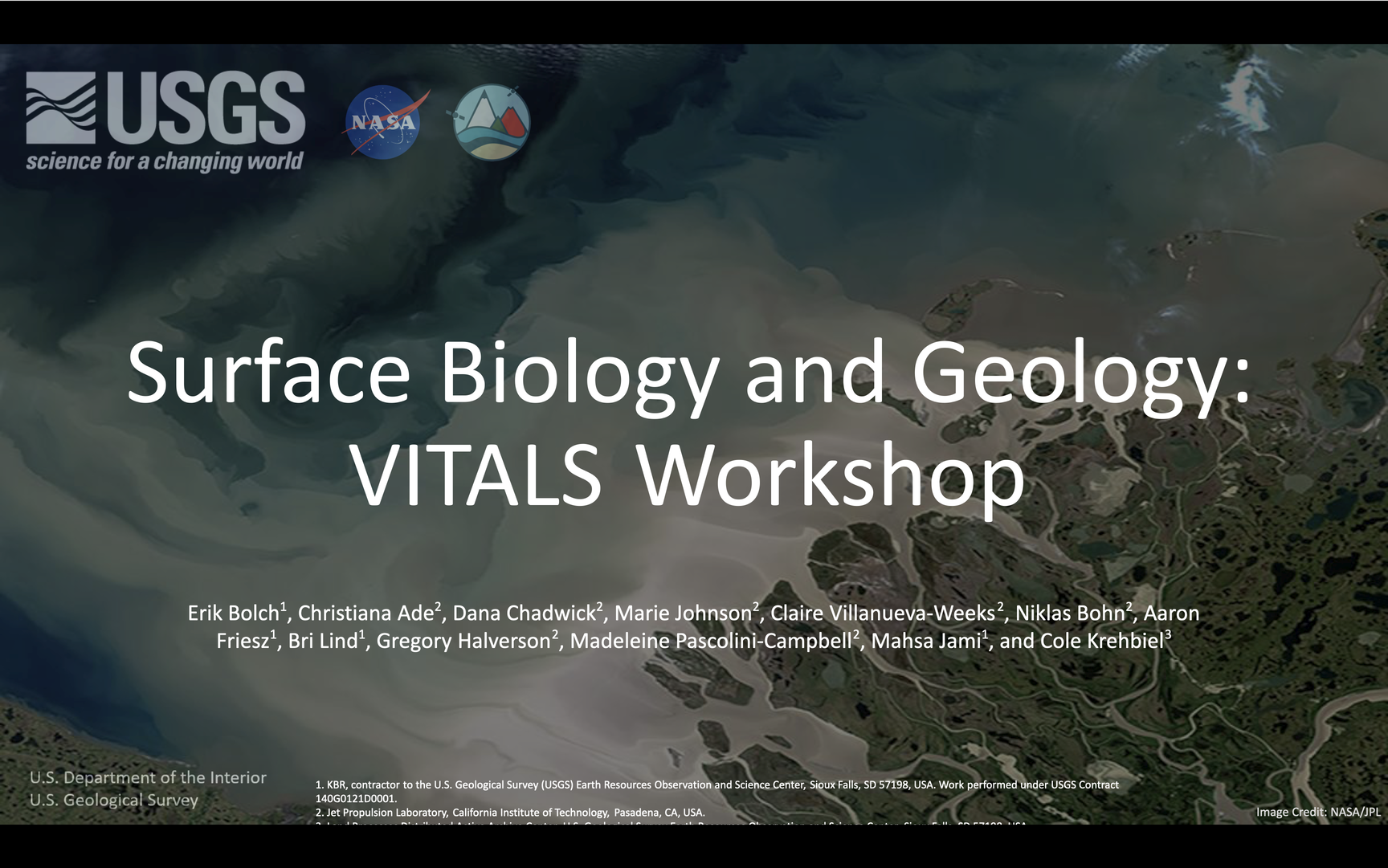Click author name Gregory Halverson
Screen dimensions: 1388x868
tap(463, 642)
